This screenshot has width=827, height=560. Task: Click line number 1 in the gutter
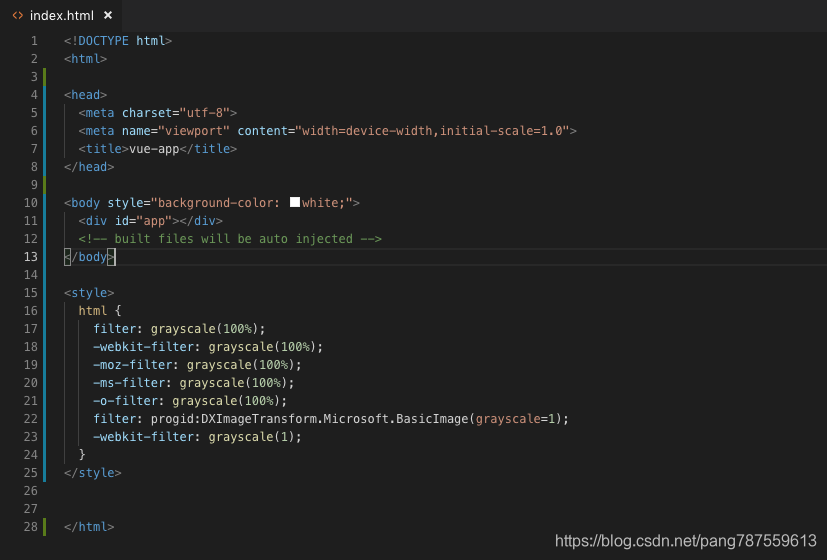tap(34, 41)
